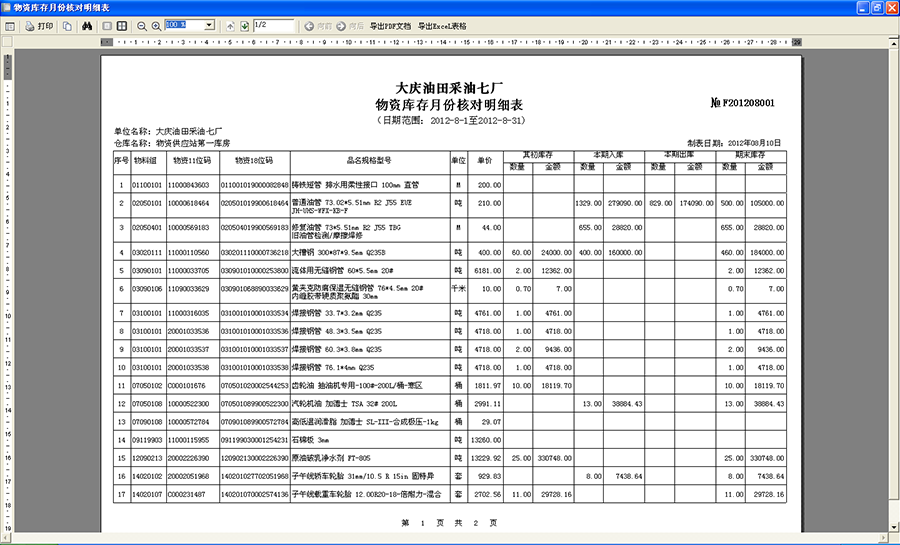Open find with the binoculars icon
900x545 pixels.
click(87, 26)
